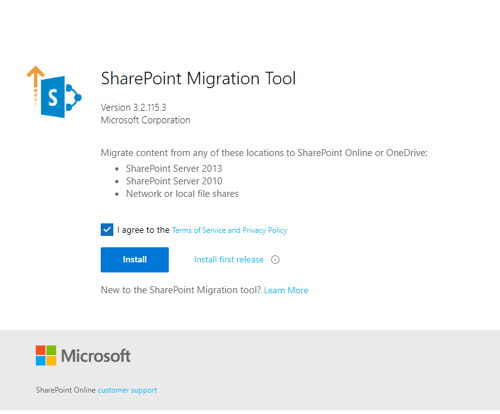The image size is (500, 414).
Task: Uncheck the I agree to the terms checkbox
Action: [x=107, y=230]
